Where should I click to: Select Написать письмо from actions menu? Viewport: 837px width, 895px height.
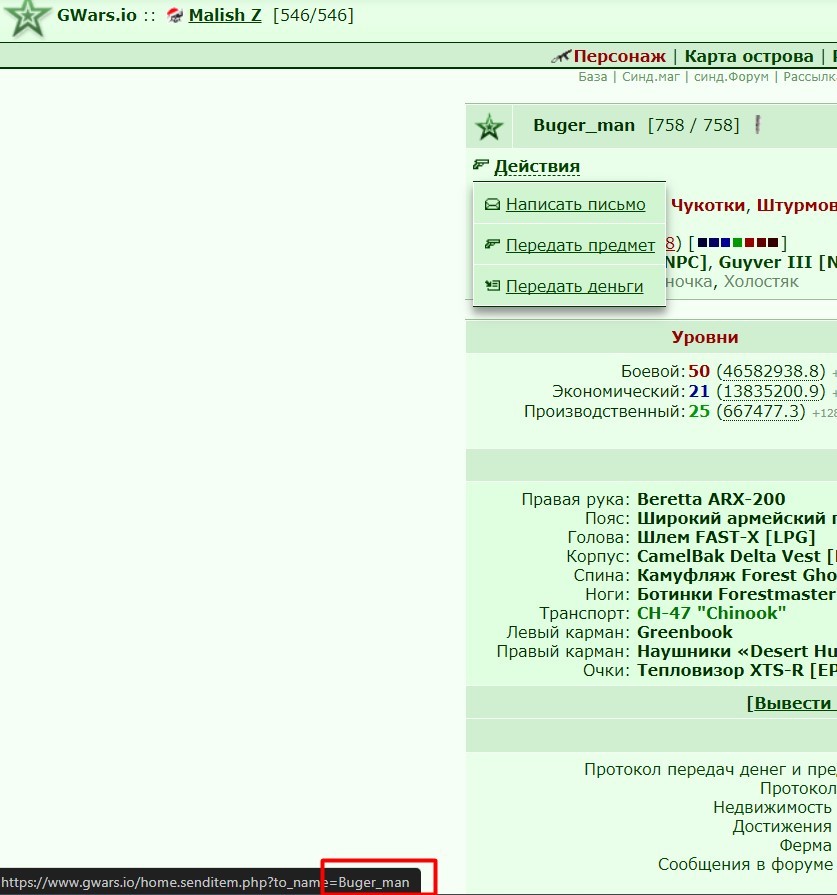click(x=576, y=204)
